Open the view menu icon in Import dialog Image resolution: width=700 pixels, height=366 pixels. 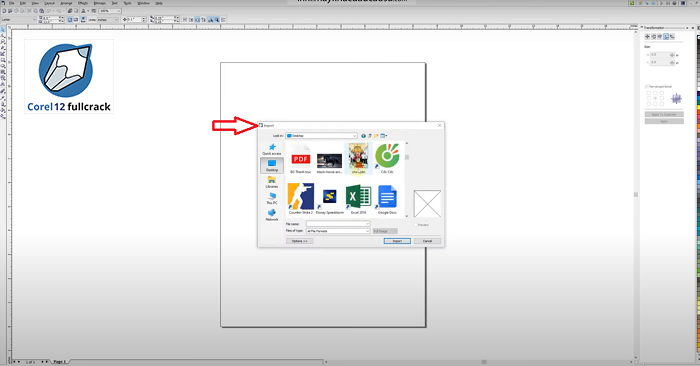click(x=383, y=136)
